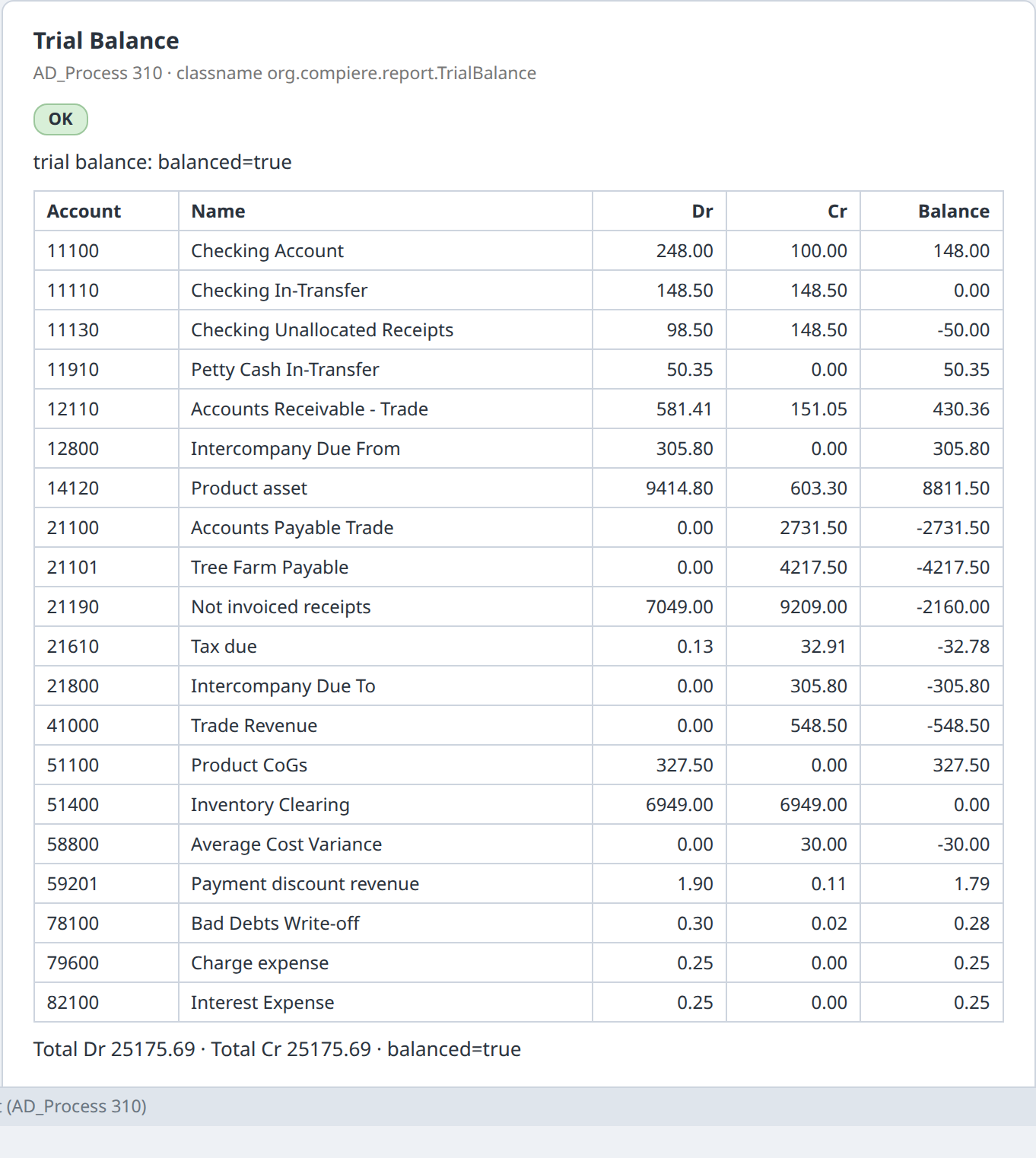Click the 'trial balance: balanced=true' message above the table
The height and width of the screenshot is (1158, 1036).
[x=163, y=162]
